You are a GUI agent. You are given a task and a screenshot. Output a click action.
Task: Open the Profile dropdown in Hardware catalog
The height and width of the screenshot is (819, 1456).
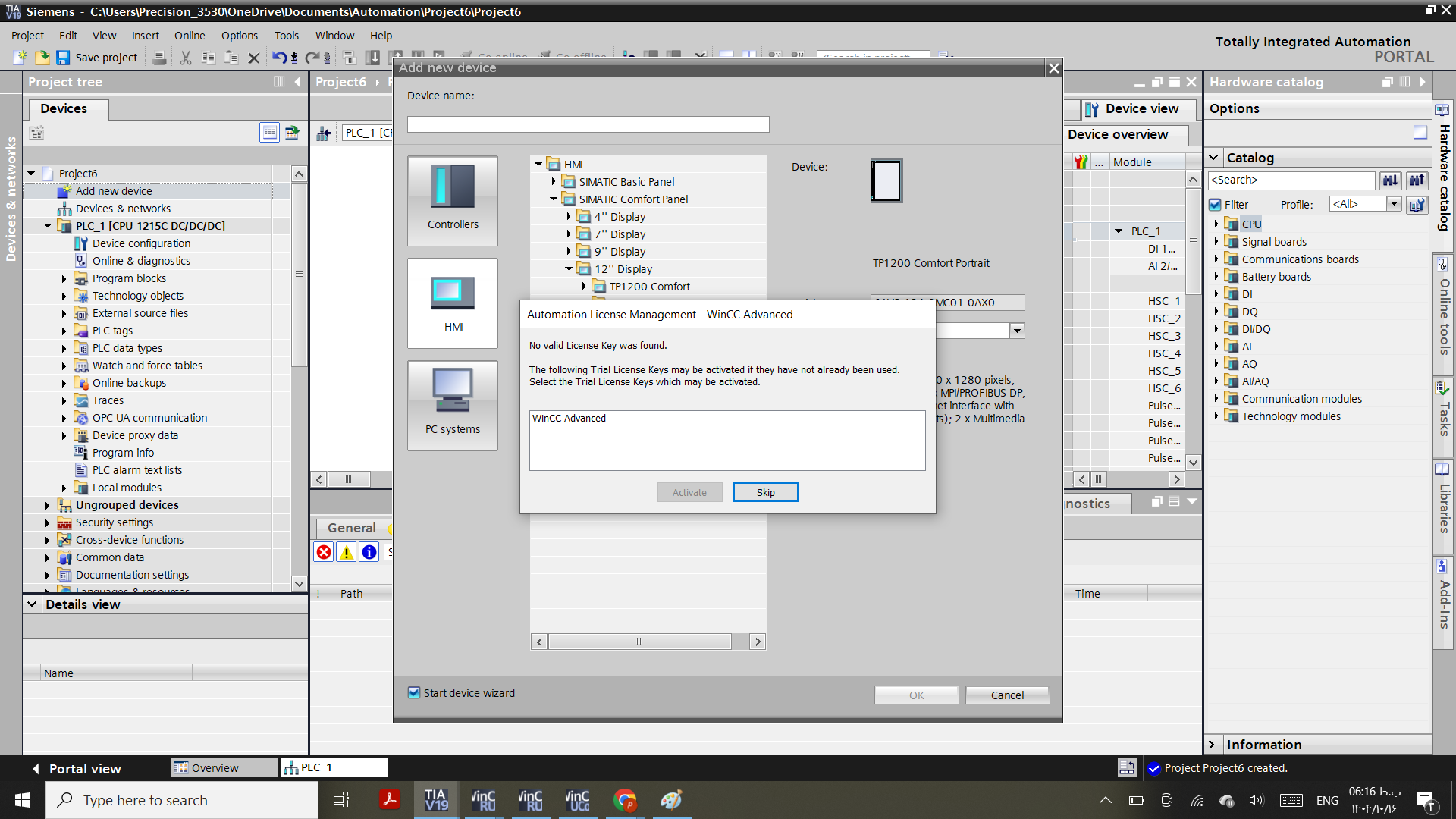[1394, 204]
